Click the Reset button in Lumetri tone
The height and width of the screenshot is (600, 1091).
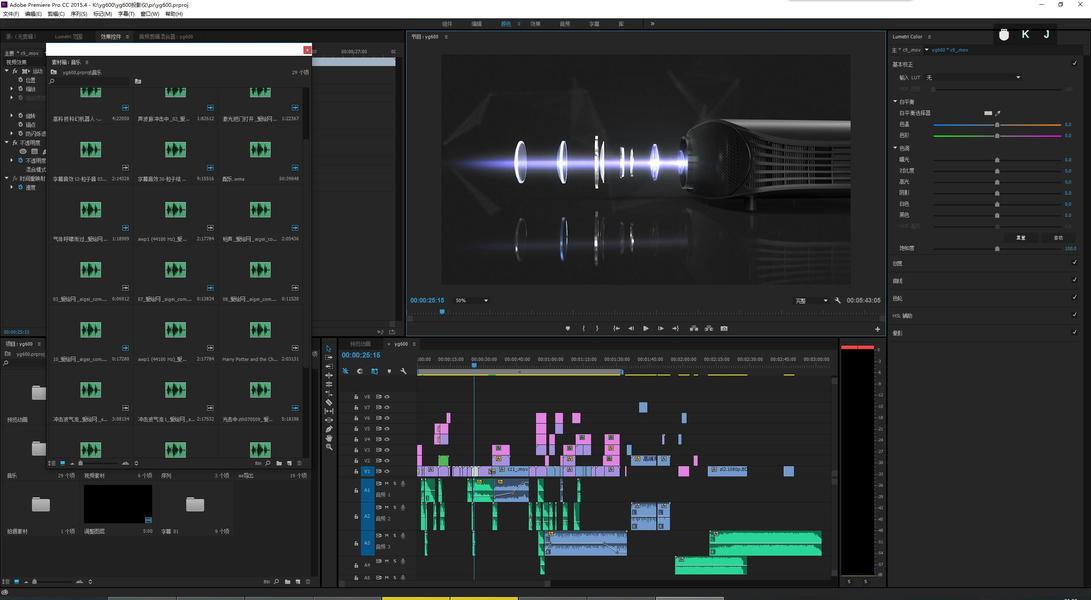(x=1021, y=237)
